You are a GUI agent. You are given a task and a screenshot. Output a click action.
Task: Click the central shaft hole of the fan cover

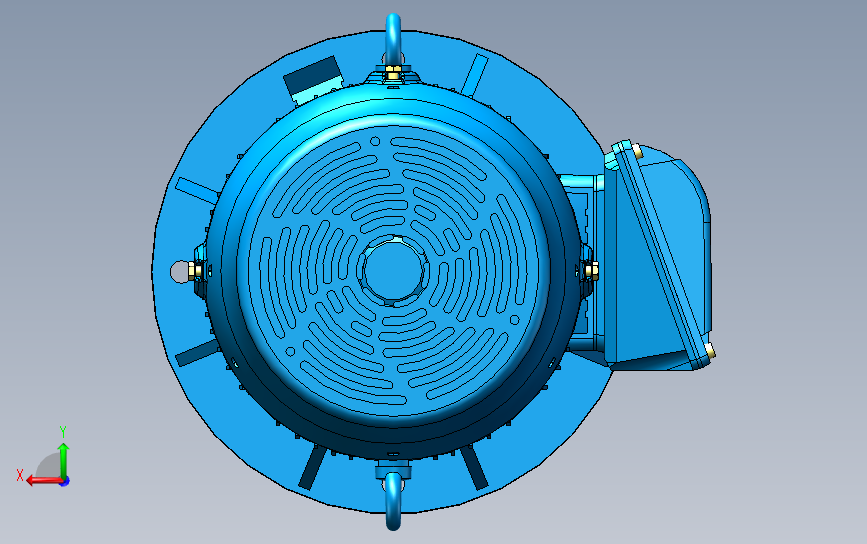pyautogui.click(x=393, y=271)
